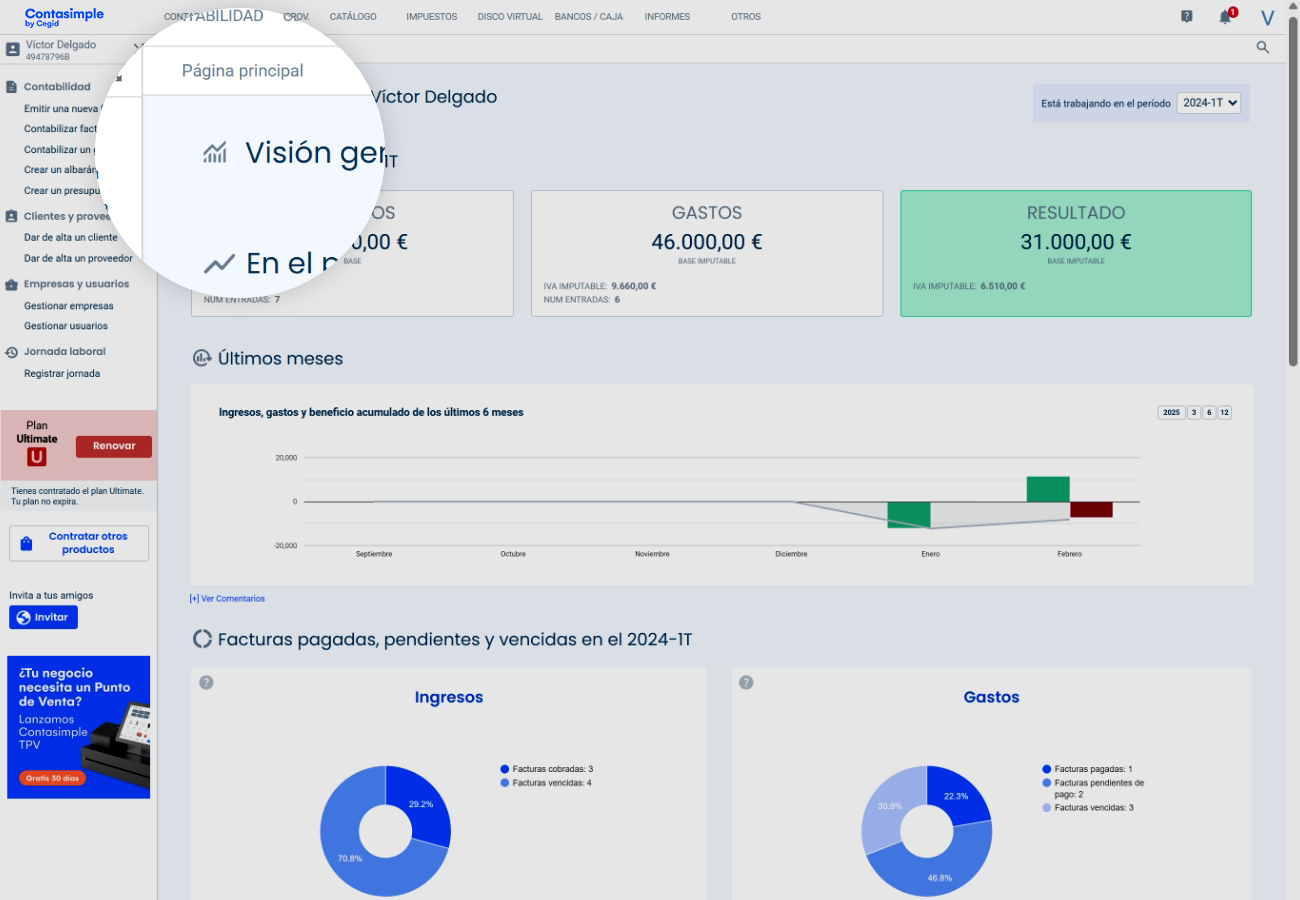Open the IMPUESTOS menu

pos(432,17)
